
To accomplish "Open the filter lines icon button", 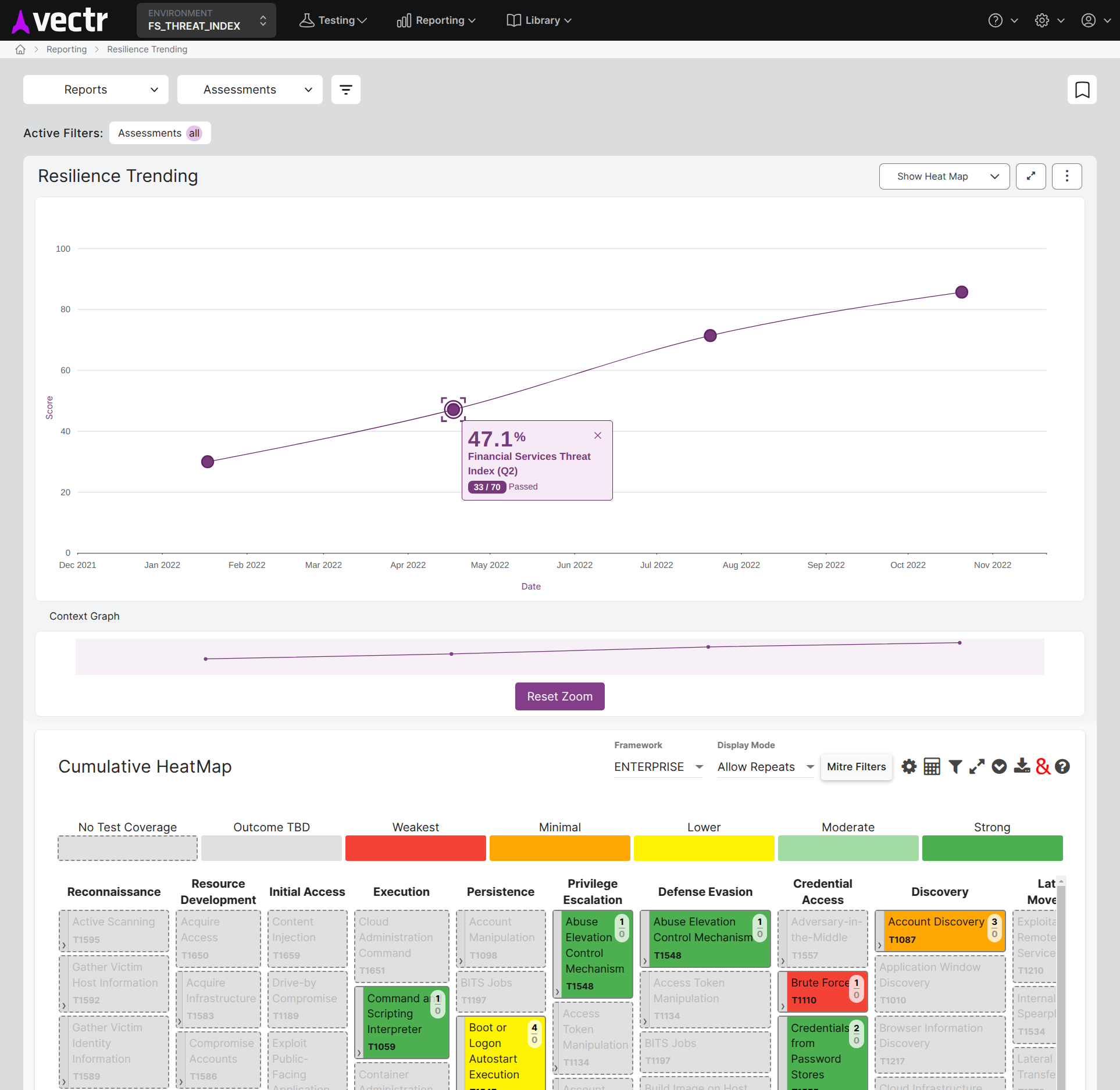I will 345,90.
